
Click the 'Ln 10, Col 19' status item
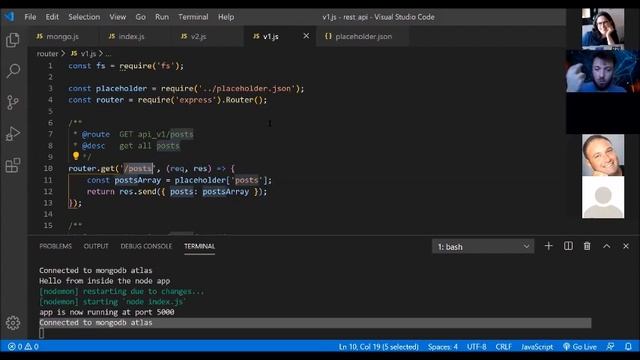click(x=379, y=347)
